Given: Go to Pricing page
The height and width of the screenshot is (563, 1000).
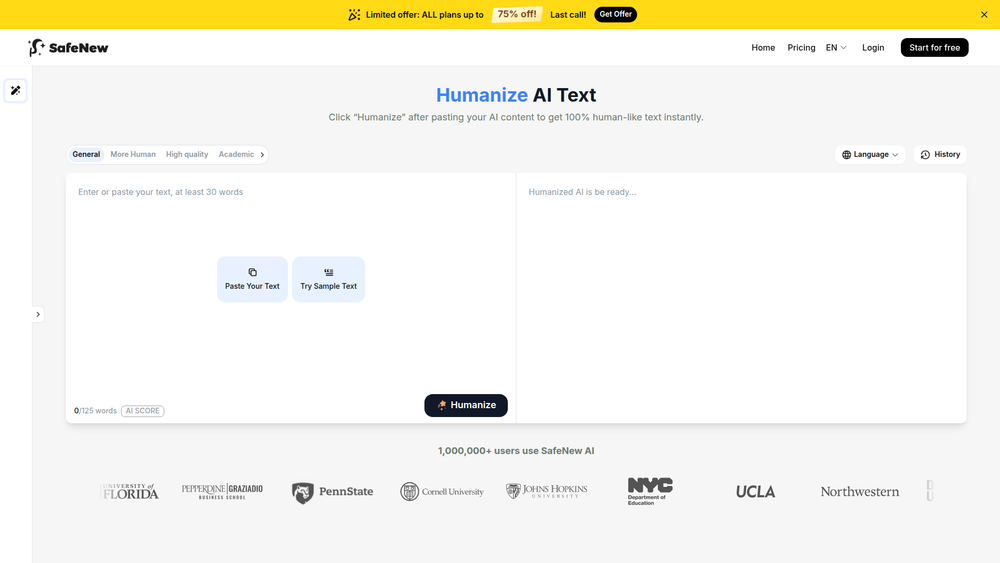Looking at the screenshot, I should [x=801, y=48].
